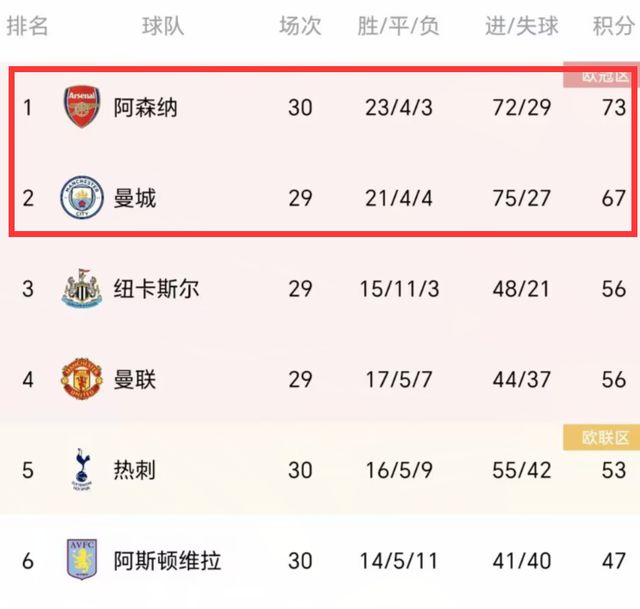
Task: Click the yellow 欧联区 badge
Action: coord(602,438)
